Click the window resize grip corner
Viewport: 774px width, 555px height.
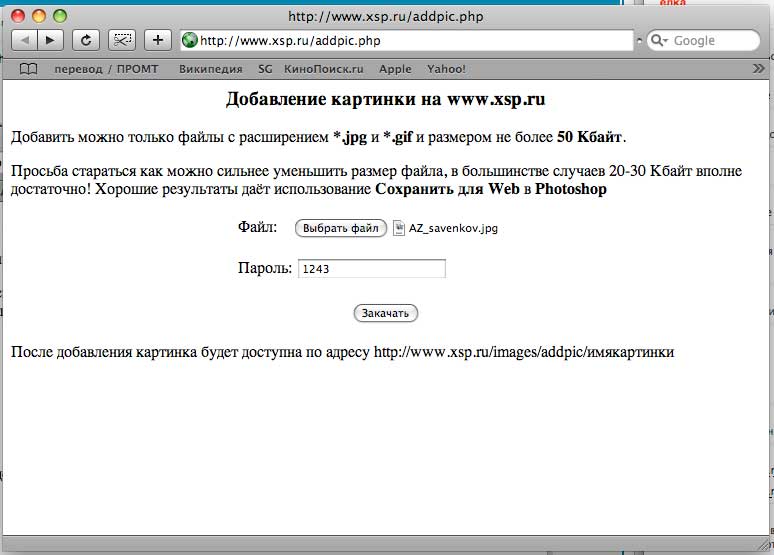coord(763,544)
